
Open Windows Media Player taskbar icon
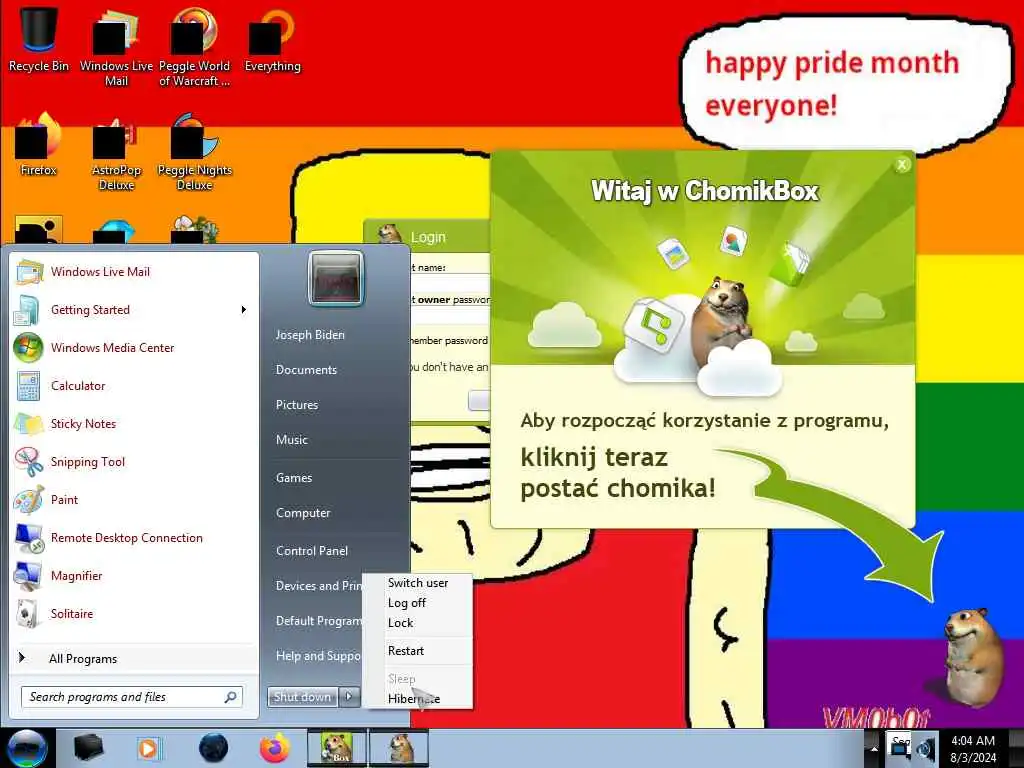tap(148, 748)
